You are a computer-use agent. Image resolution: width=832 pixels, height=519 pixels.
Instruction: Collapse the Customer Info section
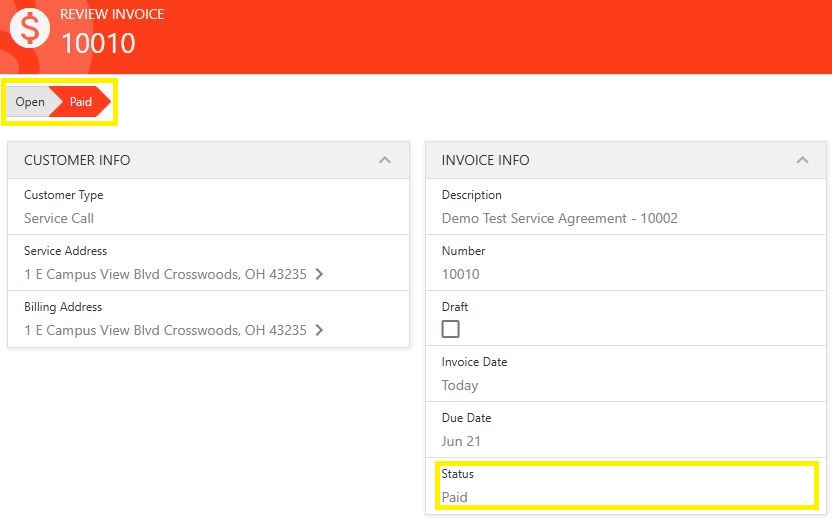click(x=385, y=160)
